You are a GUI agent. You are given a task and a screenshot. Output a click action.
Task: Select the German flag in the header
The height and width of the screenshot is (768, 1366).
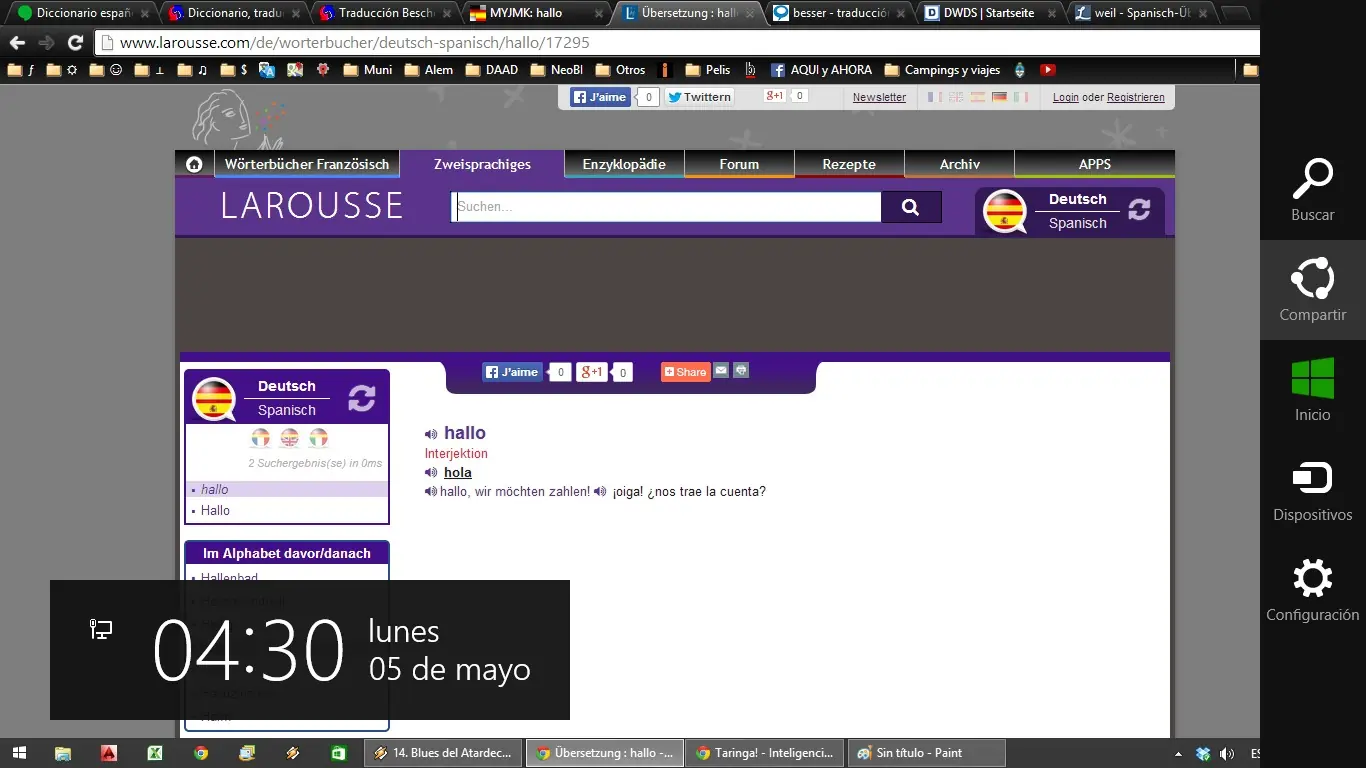click(x=998, y=97)
